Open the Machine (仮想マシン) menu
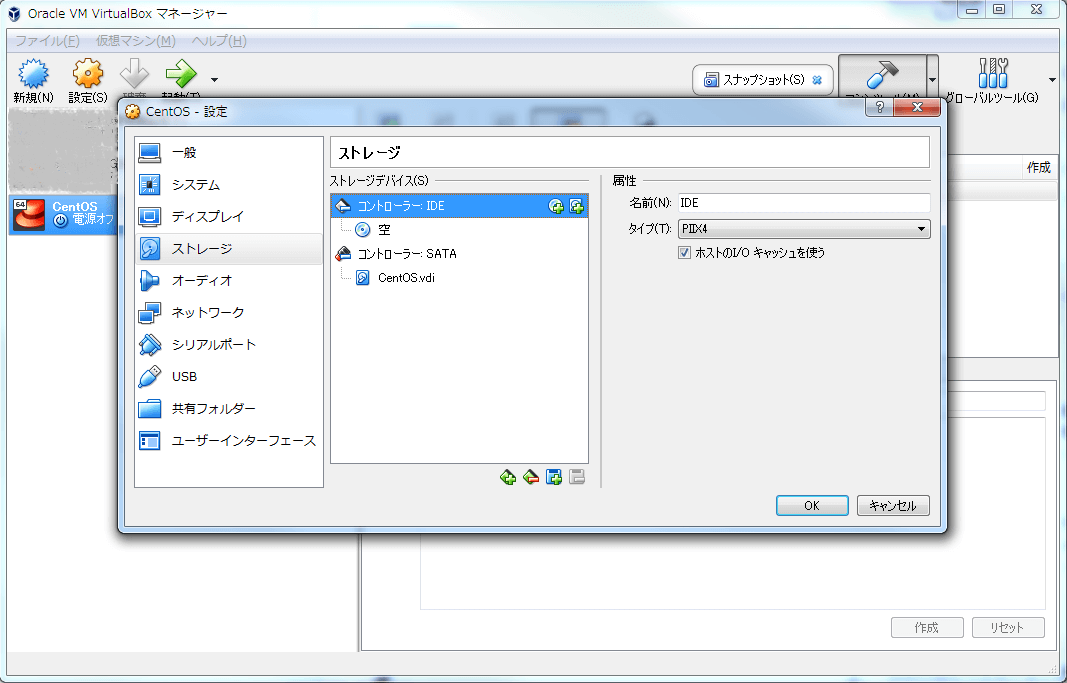 pos(135,41)
